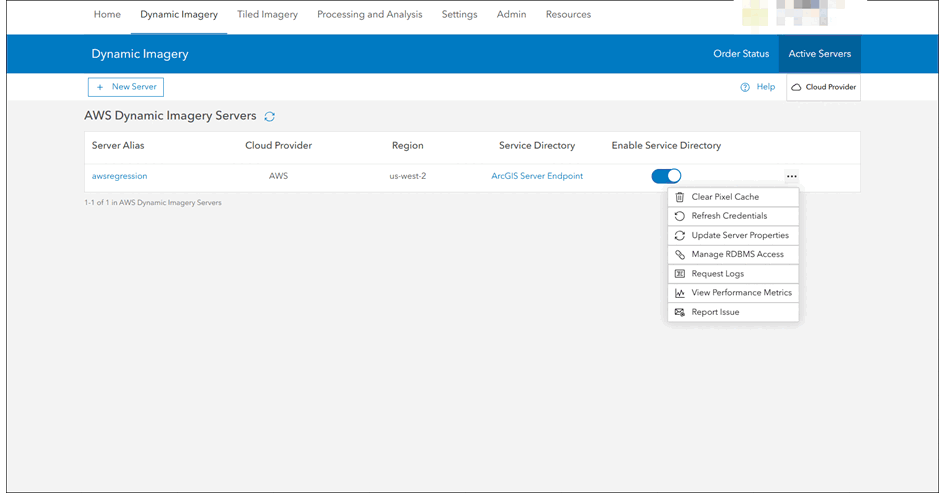Click the plus icon on New Server

[100, 87]
